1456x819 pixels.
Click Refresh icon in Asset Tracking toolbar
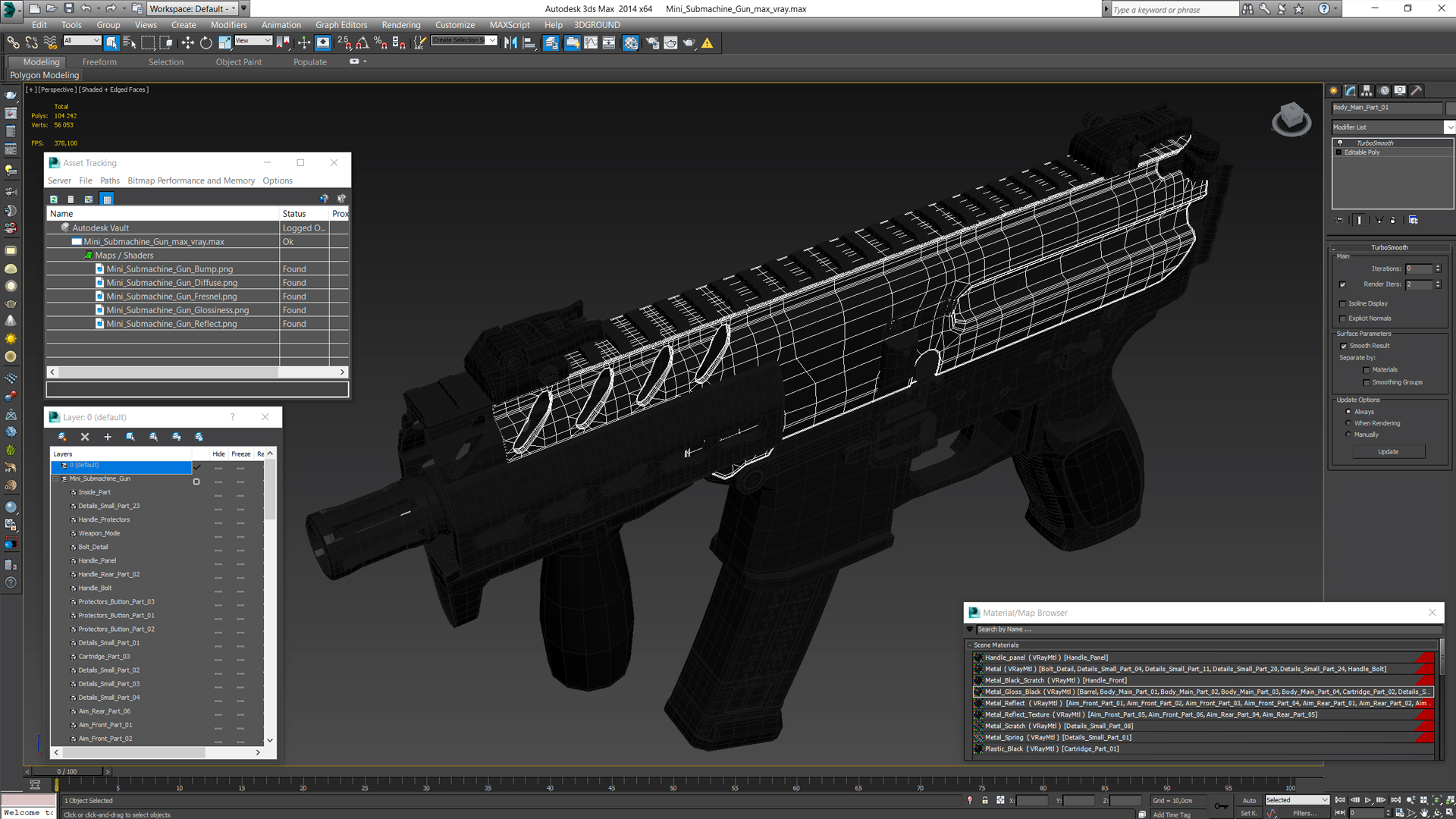click(54, 199)
